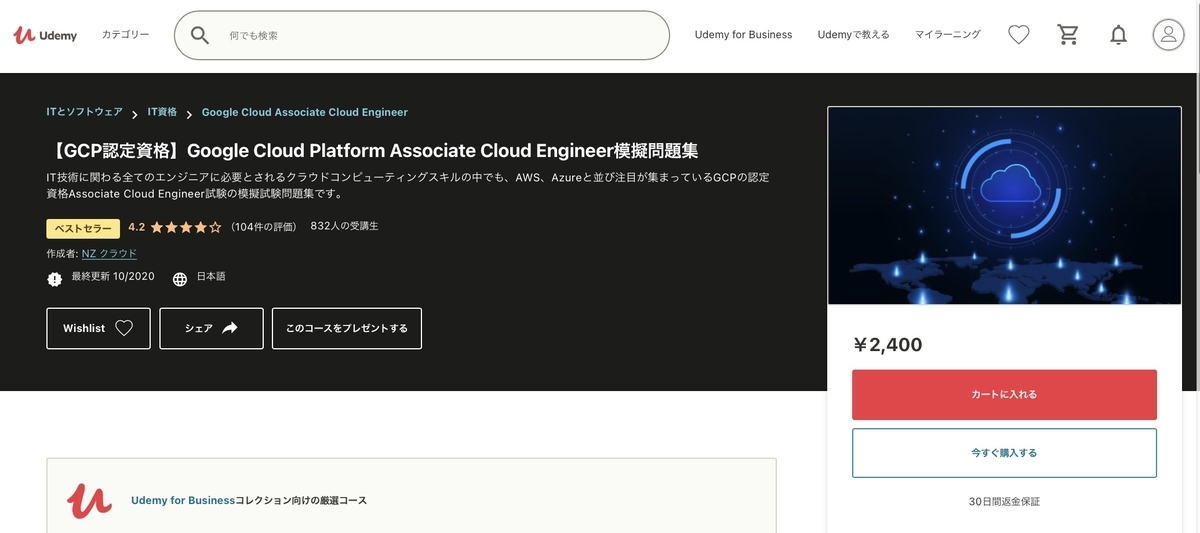Click (104件の評価) review count
The image size is (1200, 533).
click(264, 227)
